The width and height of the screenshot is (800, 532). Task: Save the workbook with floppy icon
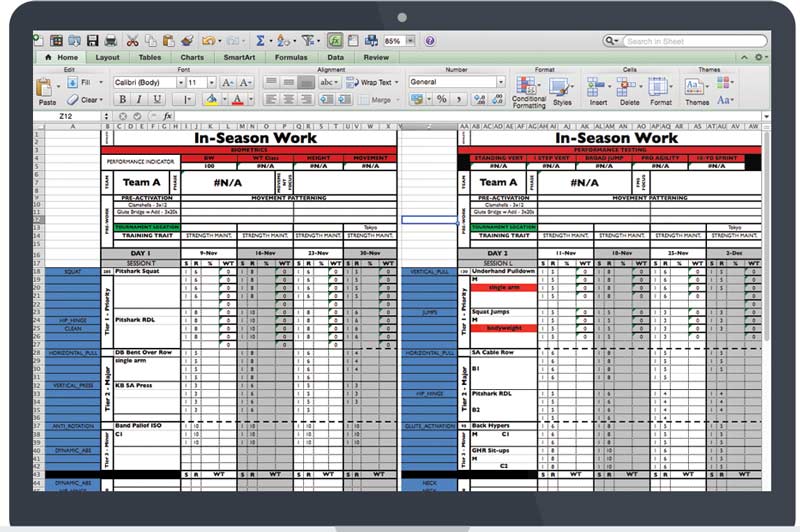[92, 41]
